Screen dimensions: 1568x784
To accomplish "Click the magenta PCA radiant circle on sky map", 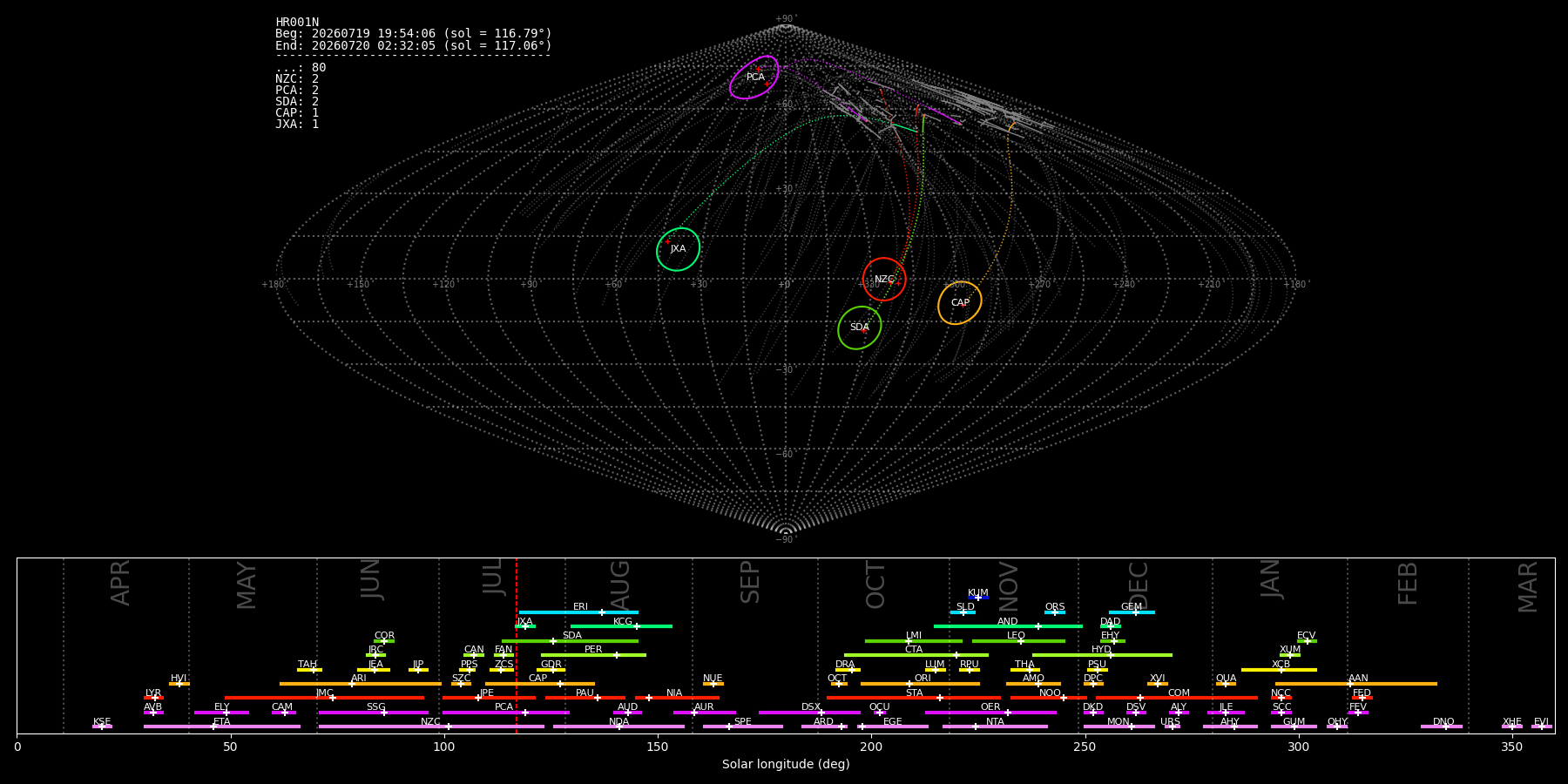I will pos(754,78).
